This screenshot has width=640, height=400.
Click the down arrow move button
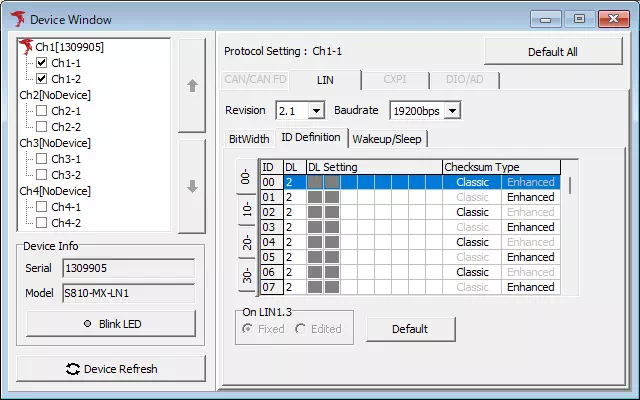[192, 186]
